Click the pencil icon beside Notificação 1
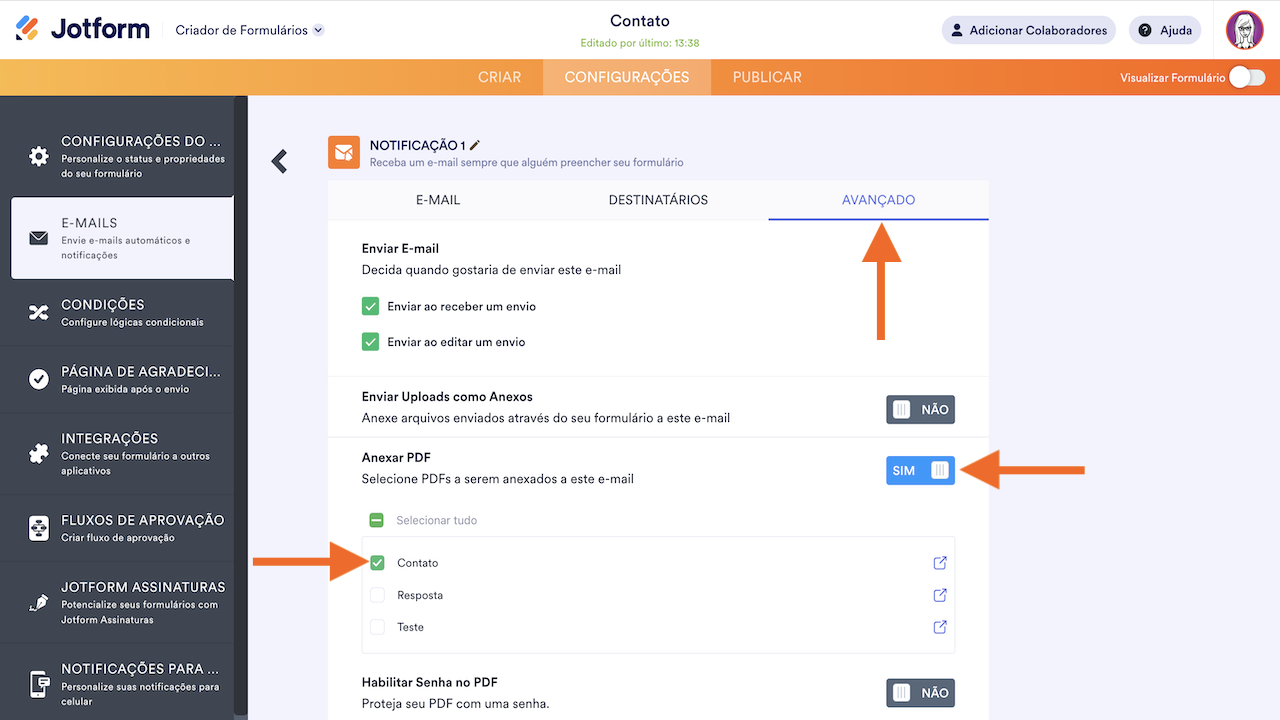 [475, 146]
